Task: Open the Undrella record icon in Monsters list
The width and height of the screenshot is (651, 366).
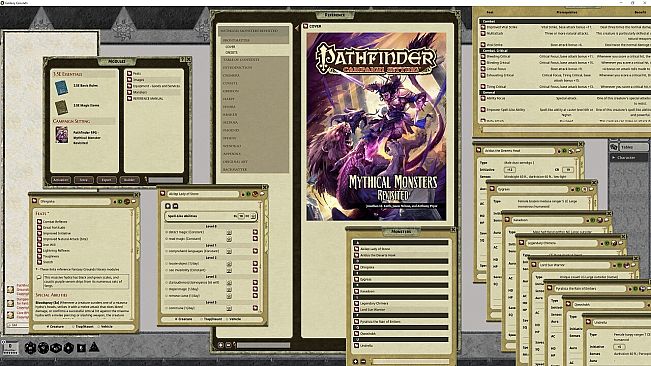Action: 356,345
